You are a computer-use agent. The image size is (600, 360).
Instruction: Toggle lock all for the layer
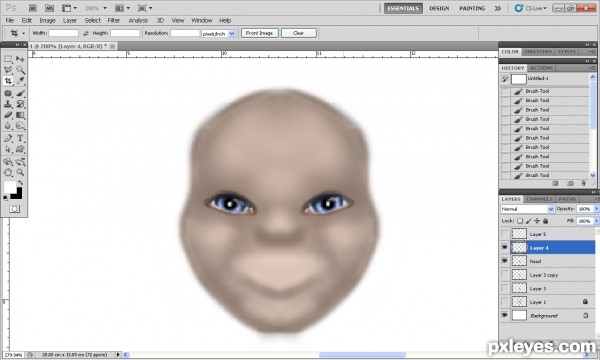coord(546,221)
